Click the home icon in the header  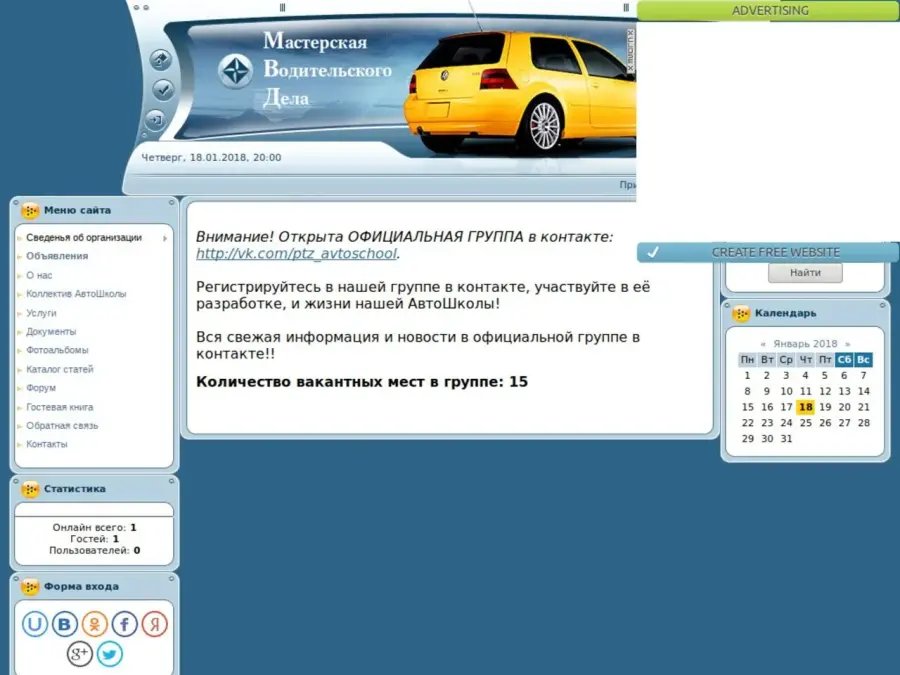[160, 60]
